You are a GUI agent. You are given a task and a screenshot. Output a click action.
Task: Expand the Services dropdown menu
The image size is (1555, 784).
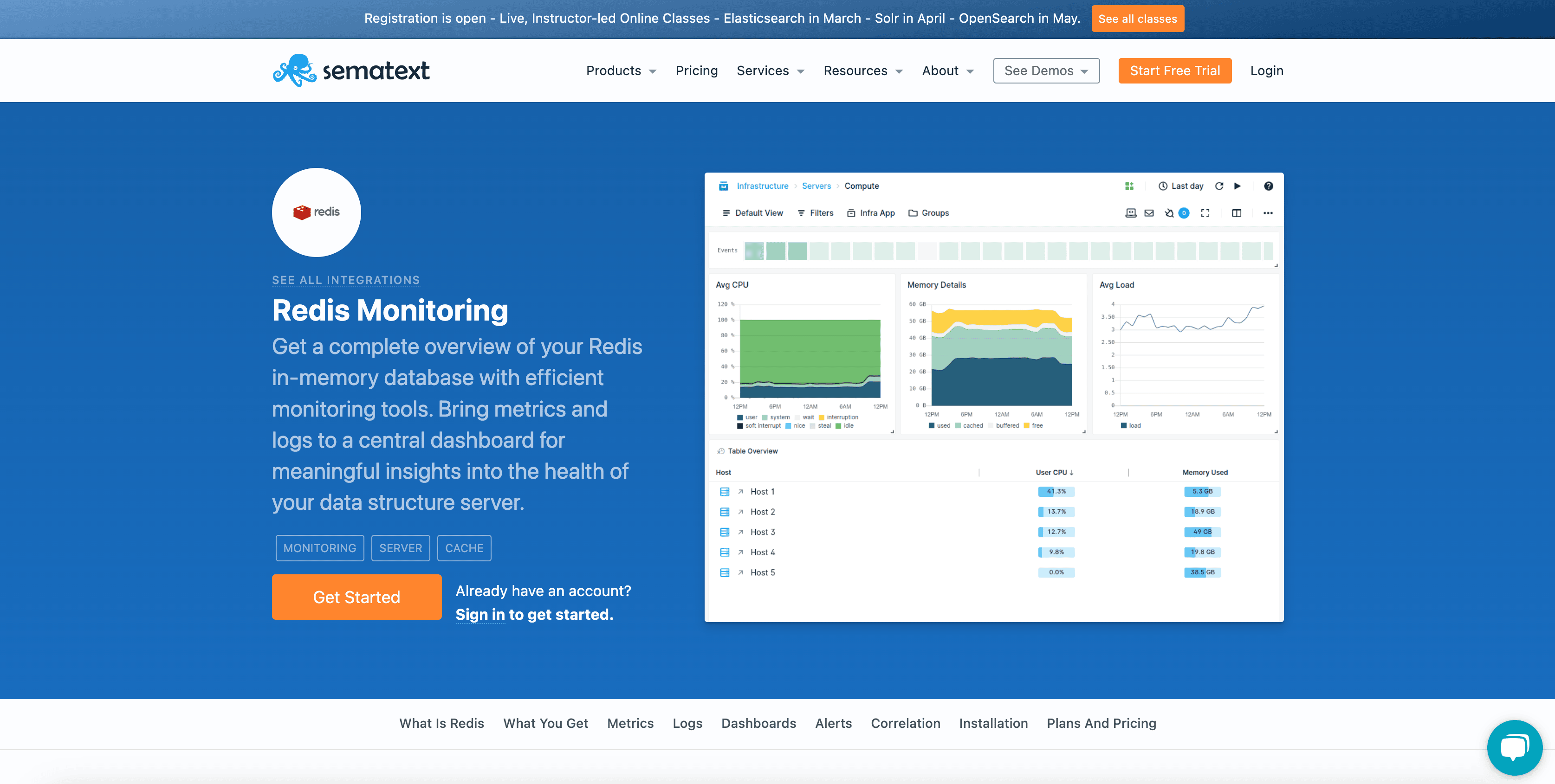click(770, 71)
